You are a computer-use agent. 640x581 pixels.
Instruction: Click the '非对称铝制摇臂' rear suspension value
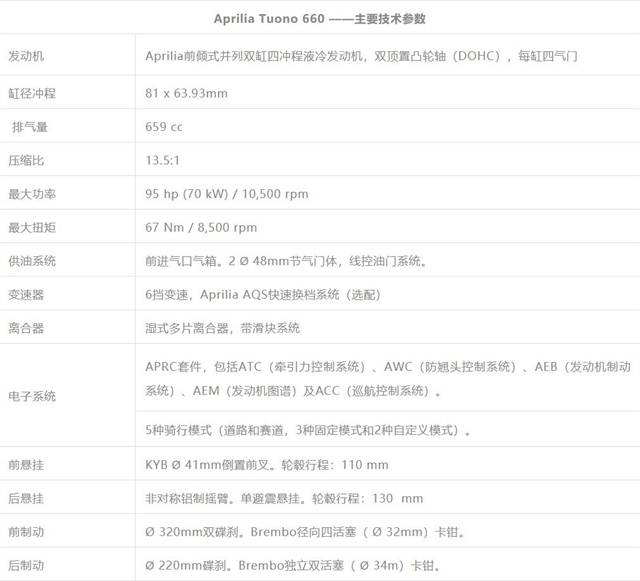click(284, 498)
